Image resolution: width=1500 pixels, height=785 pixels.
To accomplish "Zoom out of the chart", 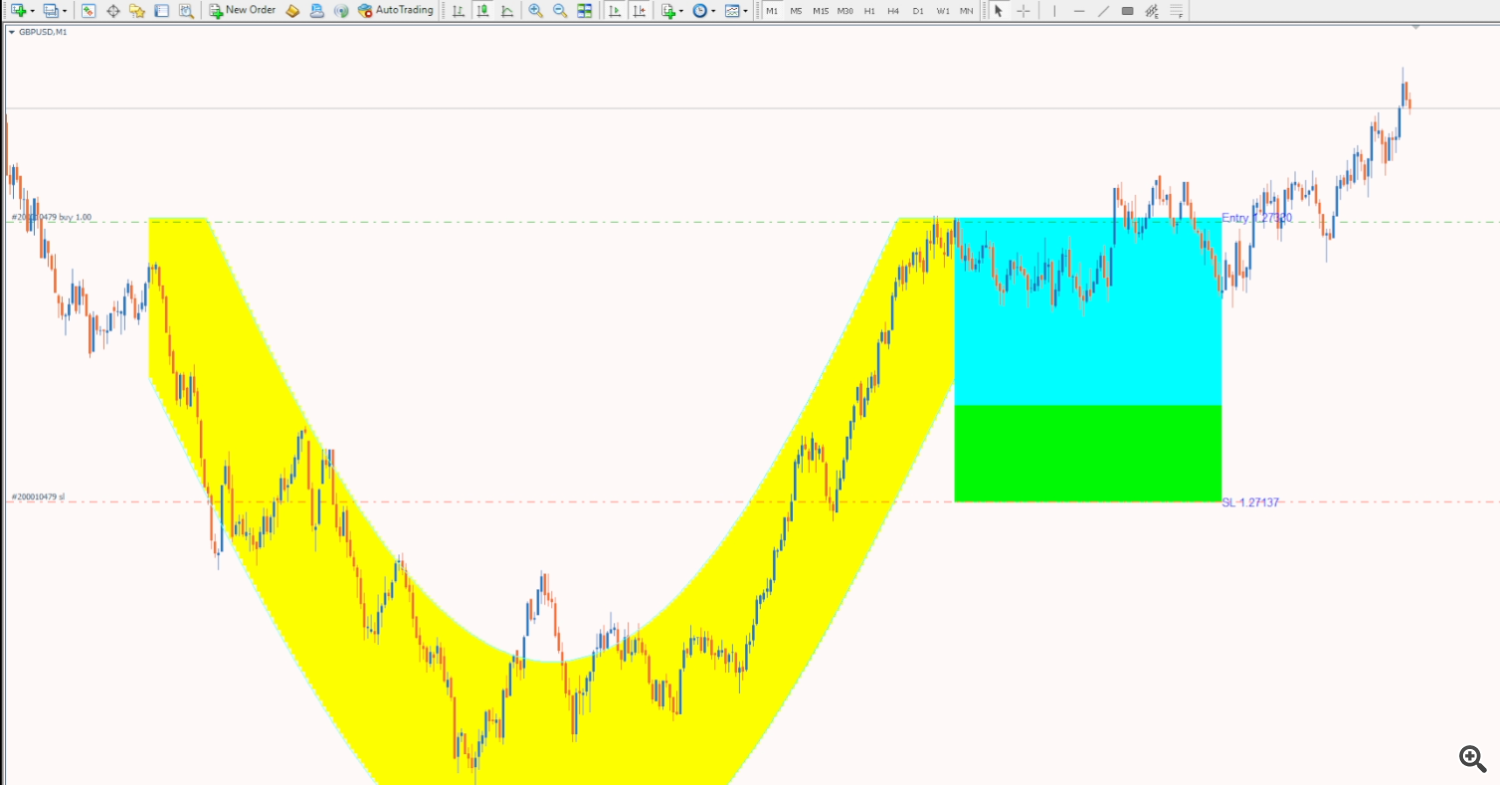I will (560, 10).
